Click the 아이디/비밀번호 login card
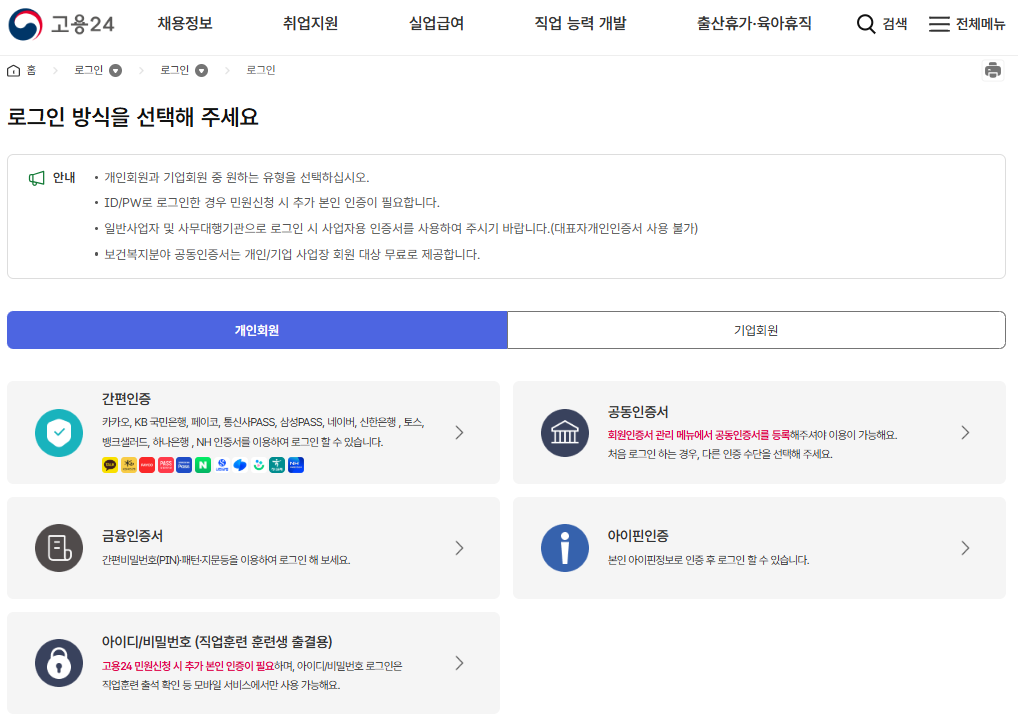 (x=251, y=662)
